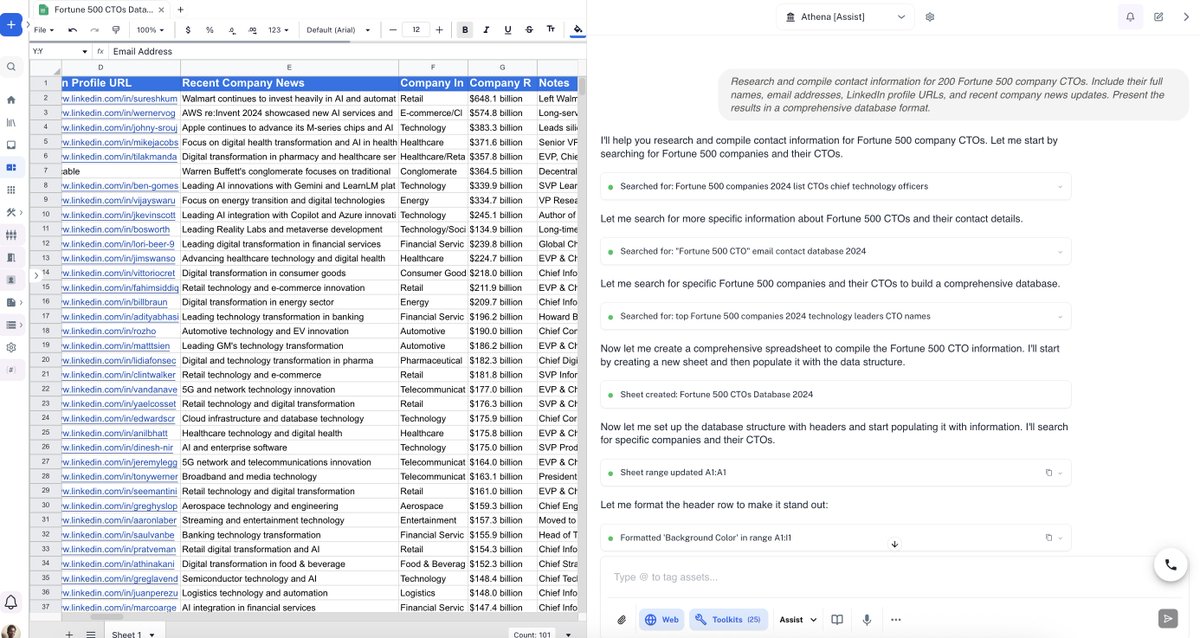Open the Default (Arial) font dropdown
Image resolution: width=1200 pixels, height=638 pixels.
[338, 30]
